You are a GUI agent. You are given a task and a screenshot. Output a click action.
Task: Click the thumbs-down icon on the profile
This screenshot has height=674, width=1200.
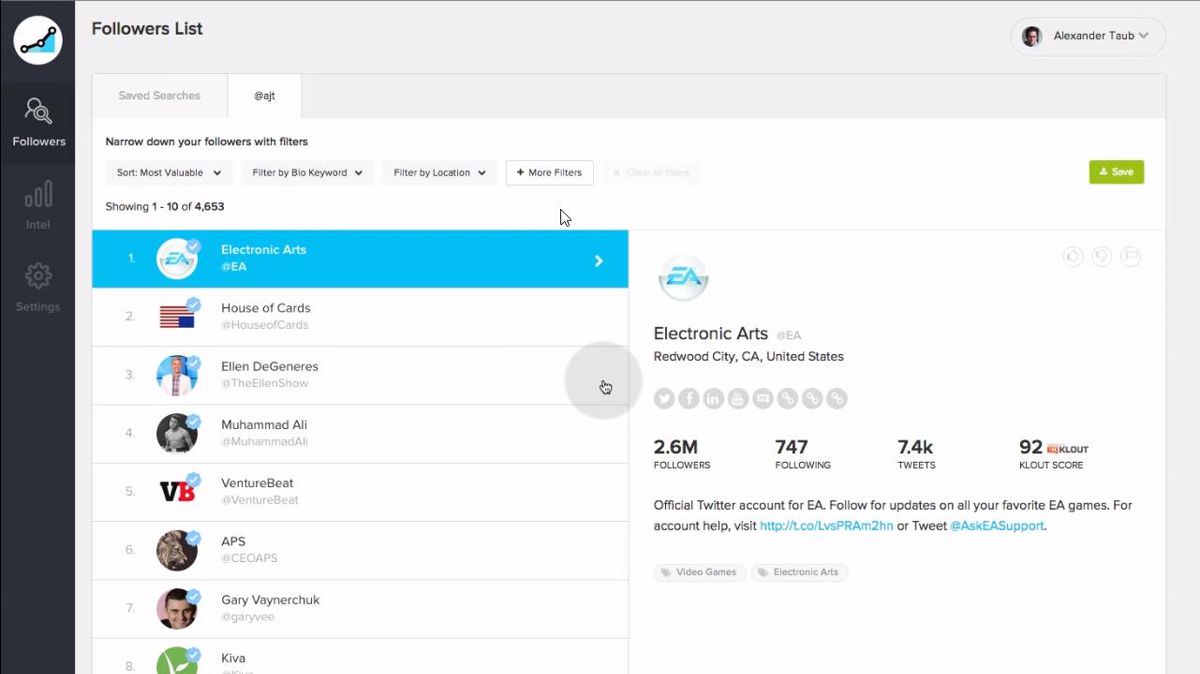tap(1102, 257)
